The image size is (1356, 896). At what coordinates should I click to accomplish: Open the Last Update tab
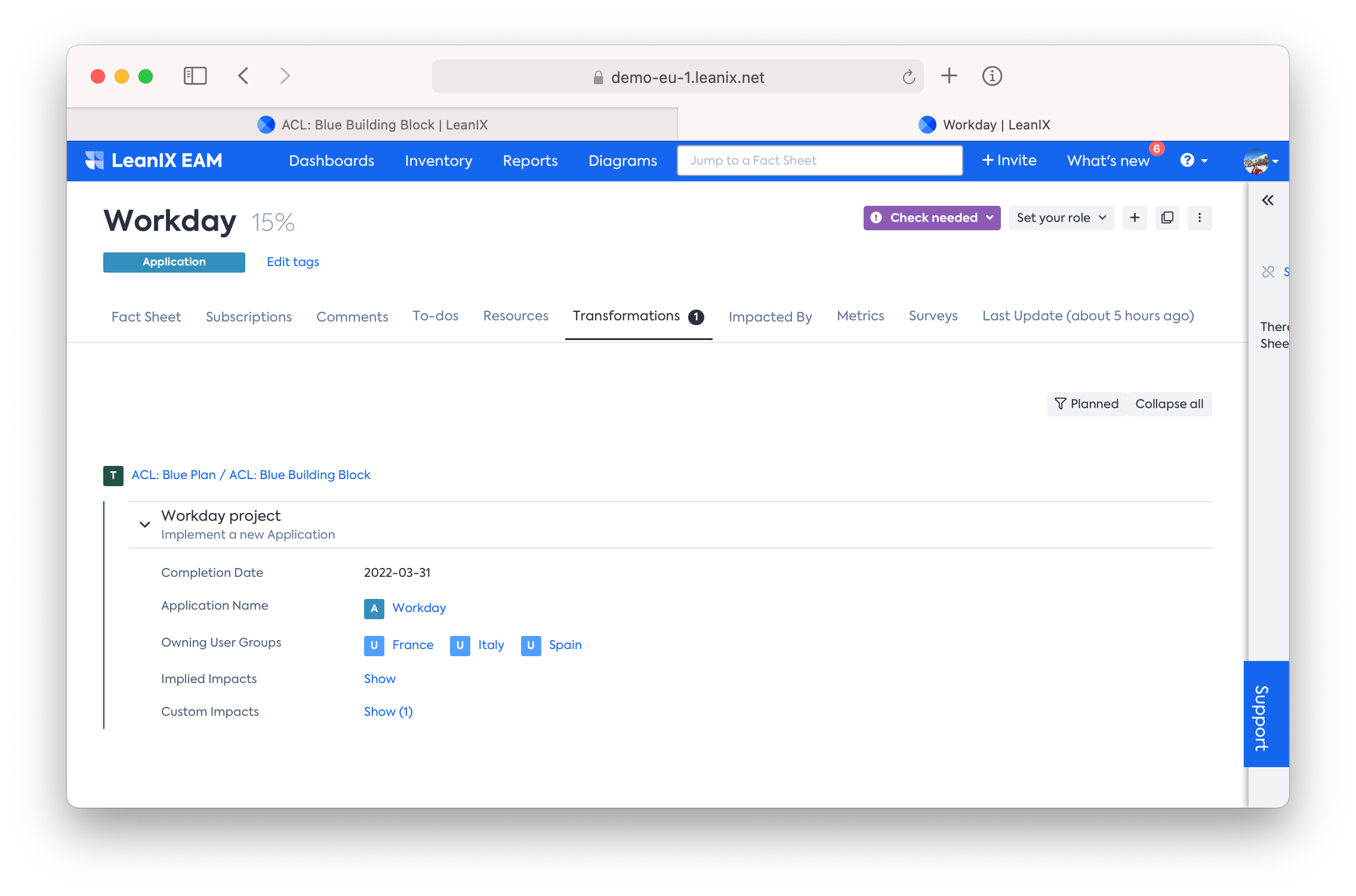tap(1088, 316)
